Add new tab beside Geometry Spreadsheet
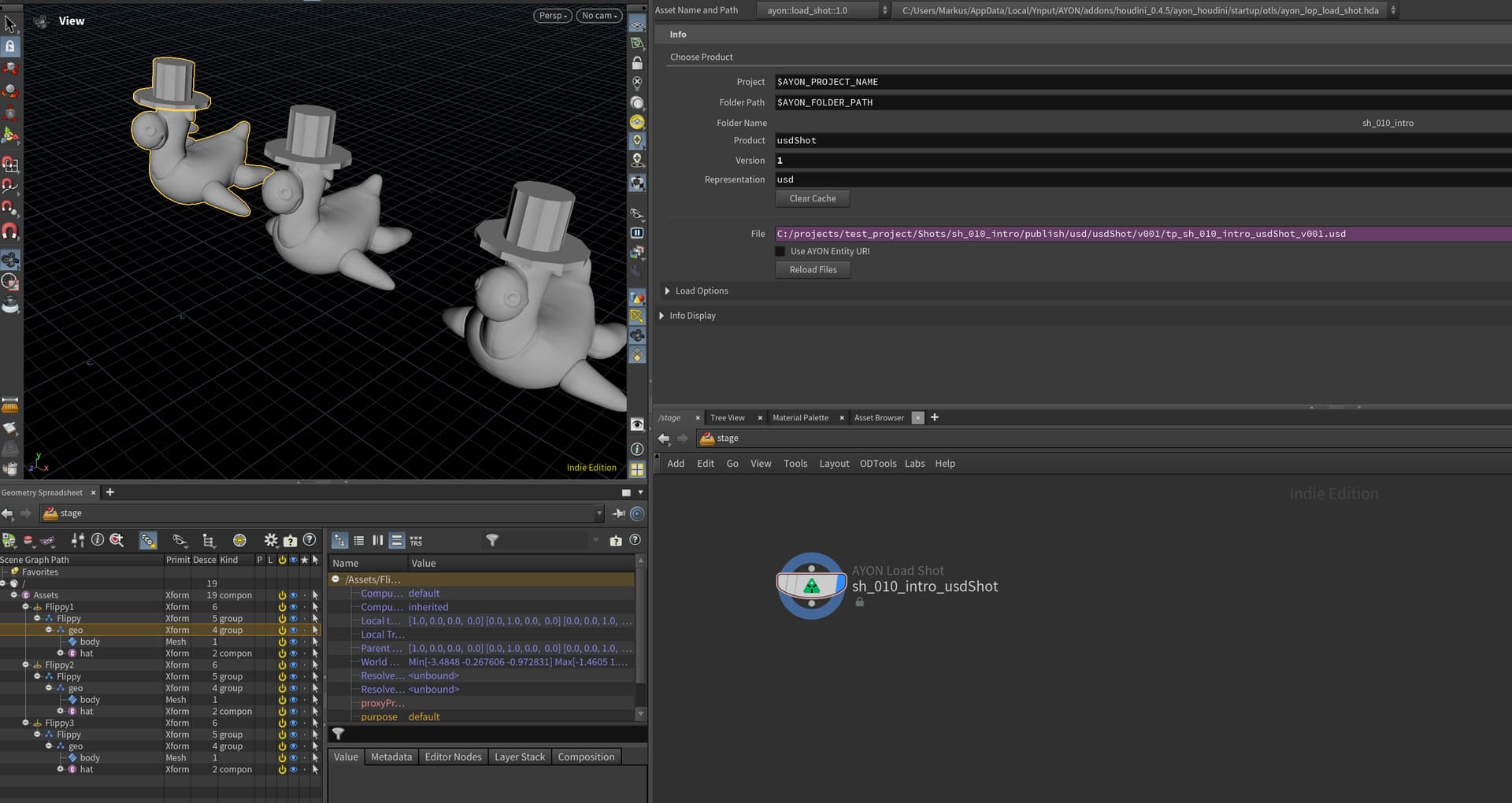 (110, 492)
